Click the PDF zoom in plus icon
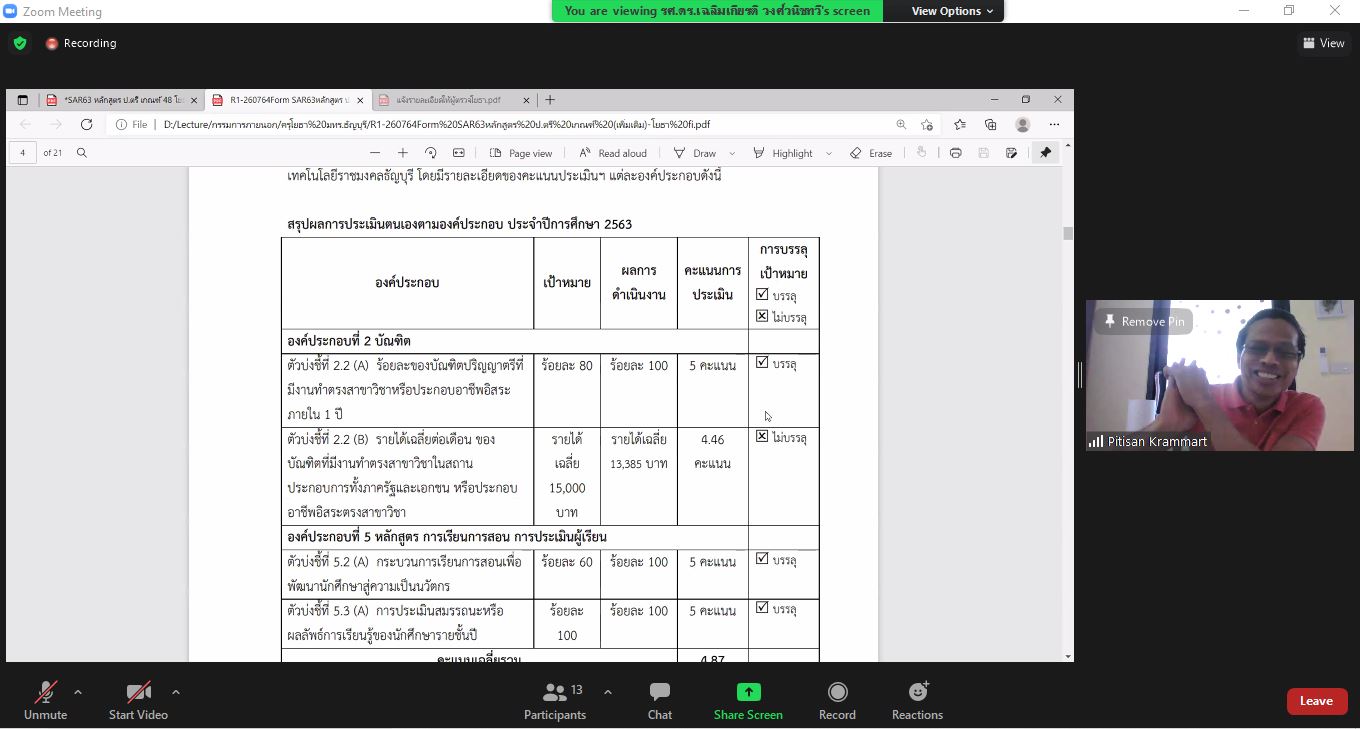 pyautogui.click(x=403, y=153)
